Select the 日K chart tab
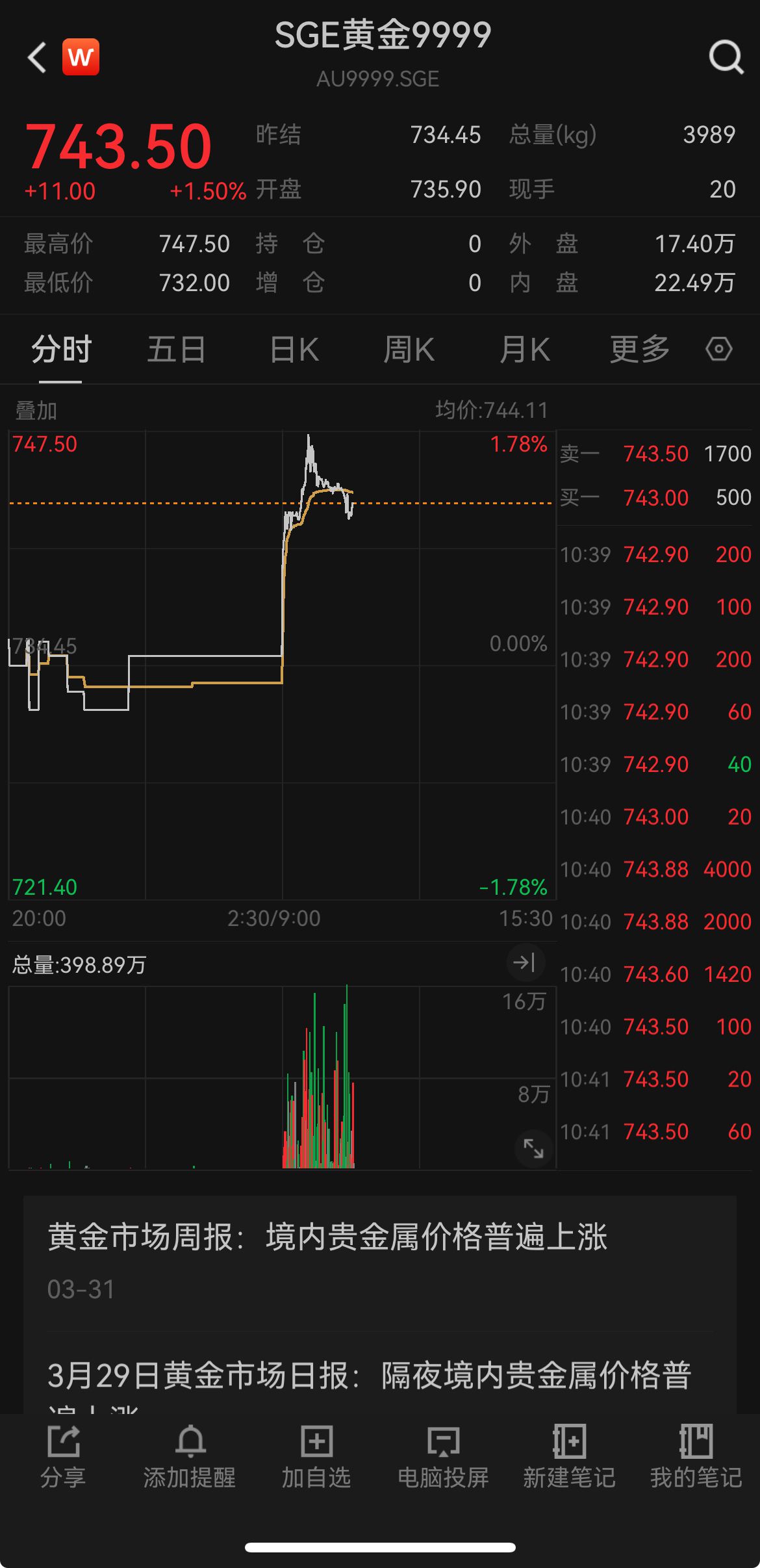 [294, 350]
